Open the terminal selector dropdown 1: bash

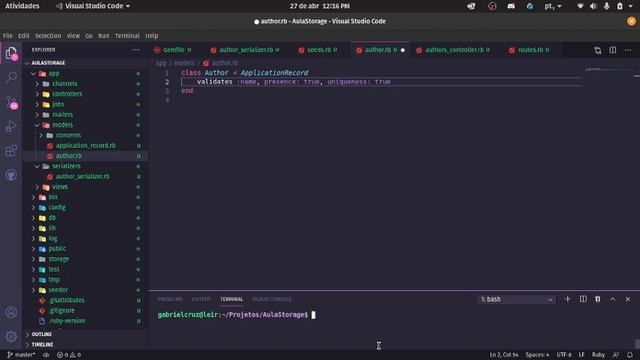[516, 299]
